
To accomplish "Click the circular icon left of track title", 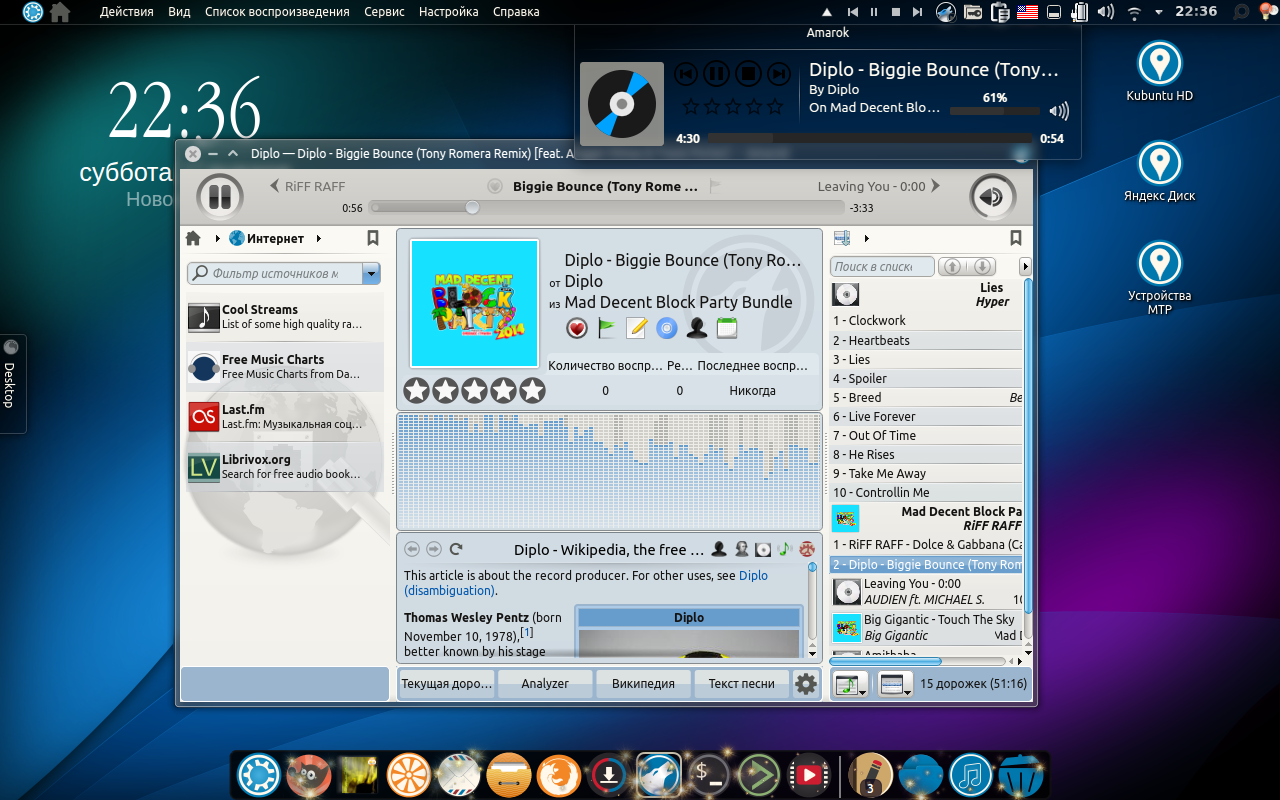I will click(x=495, y=186).
